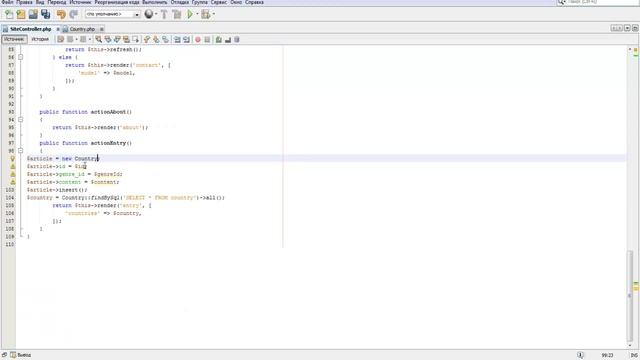Image resolution: width=640 pixels, height=360 pixels.
Task: Find next occurrence icon
Action: click(117, 40)
